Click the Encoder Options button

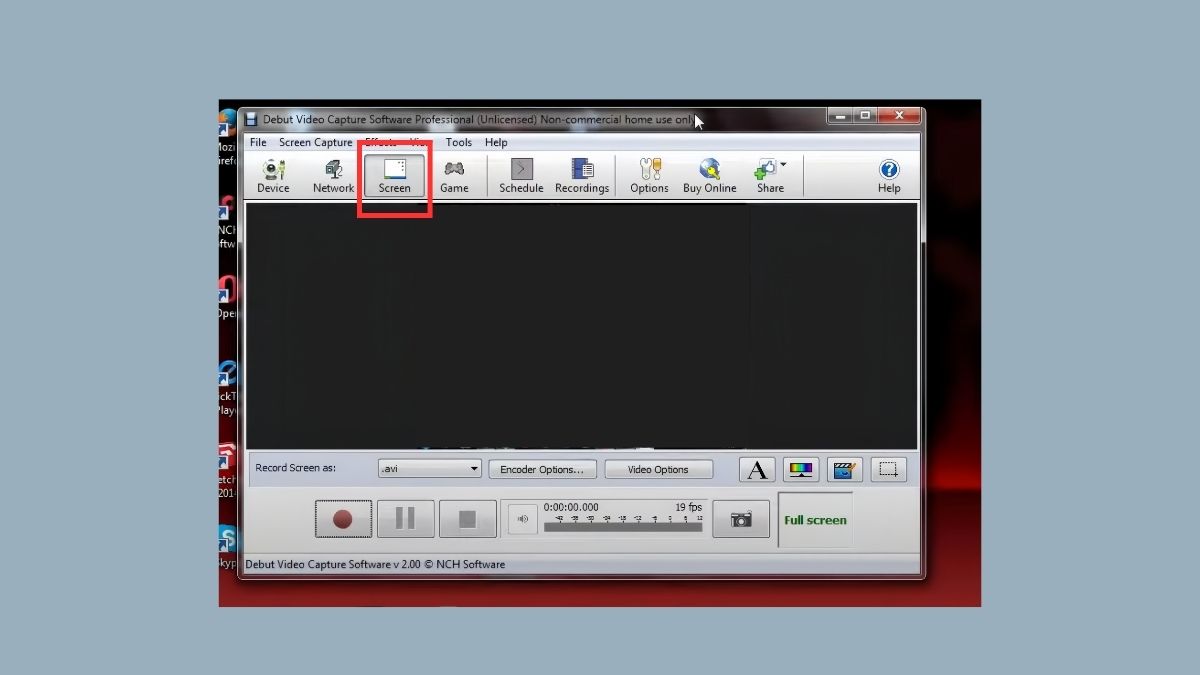pos(542,469)
